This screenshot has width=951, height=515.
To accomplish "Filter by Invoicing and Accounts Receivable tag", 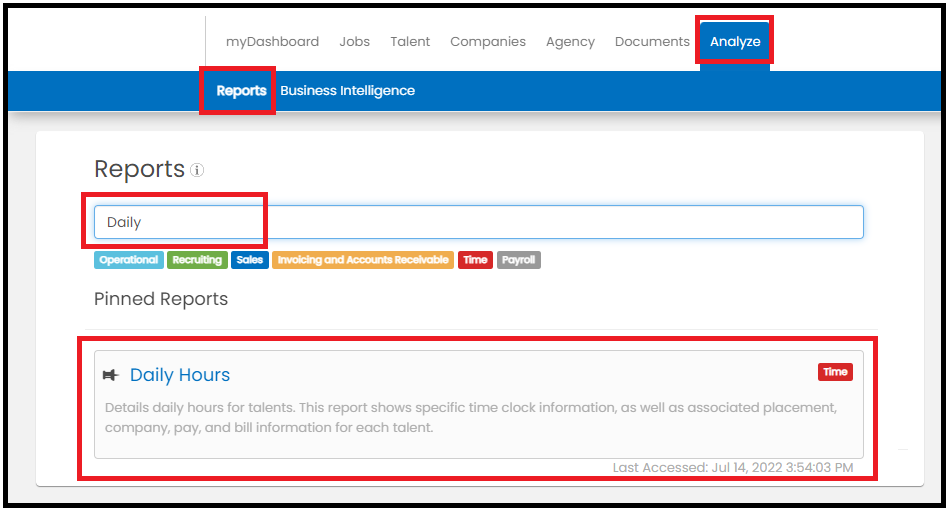I will (x=363, y=260).
